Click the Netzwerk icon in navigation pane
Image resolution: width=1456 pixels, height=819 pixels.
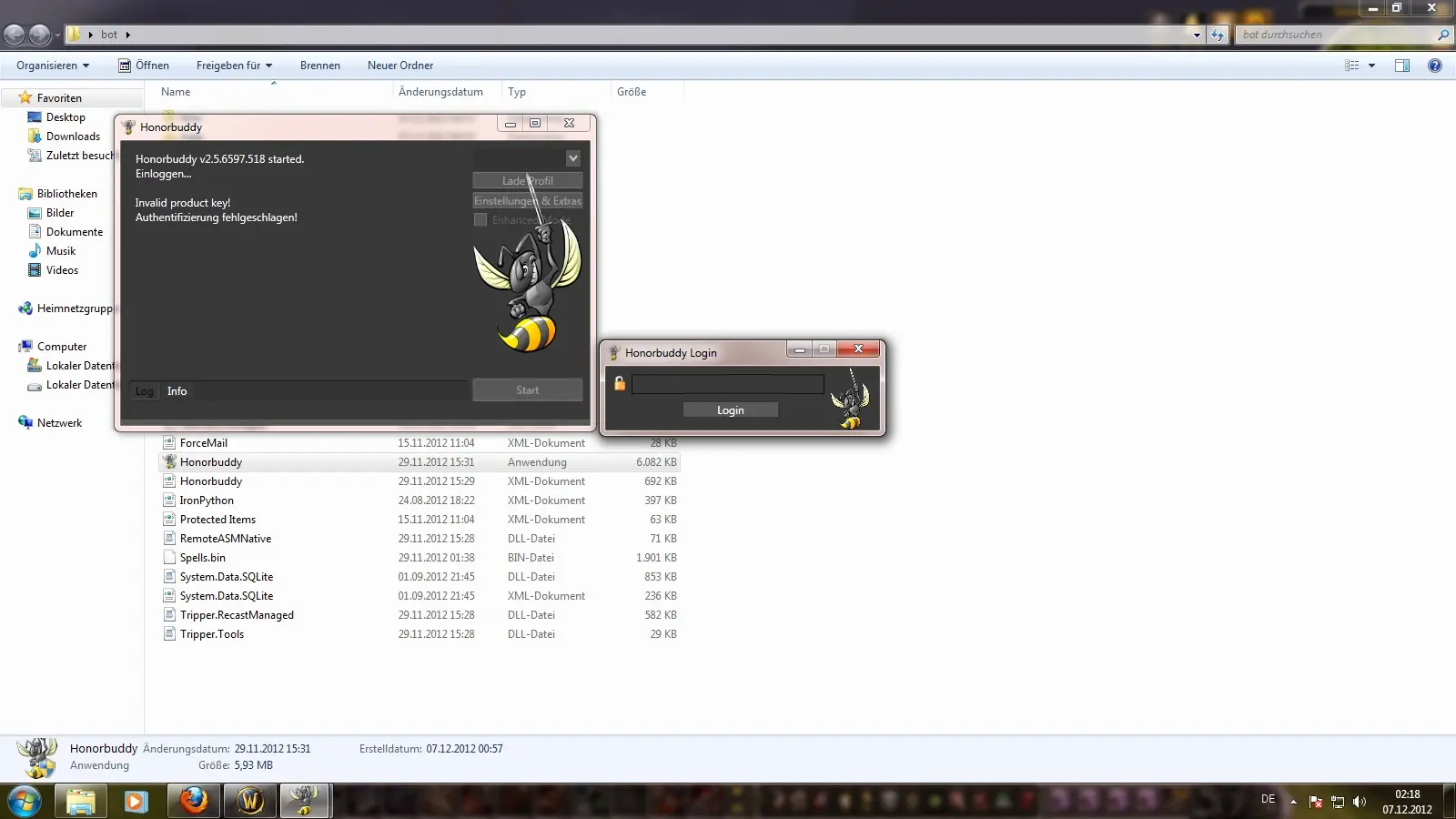25,423
